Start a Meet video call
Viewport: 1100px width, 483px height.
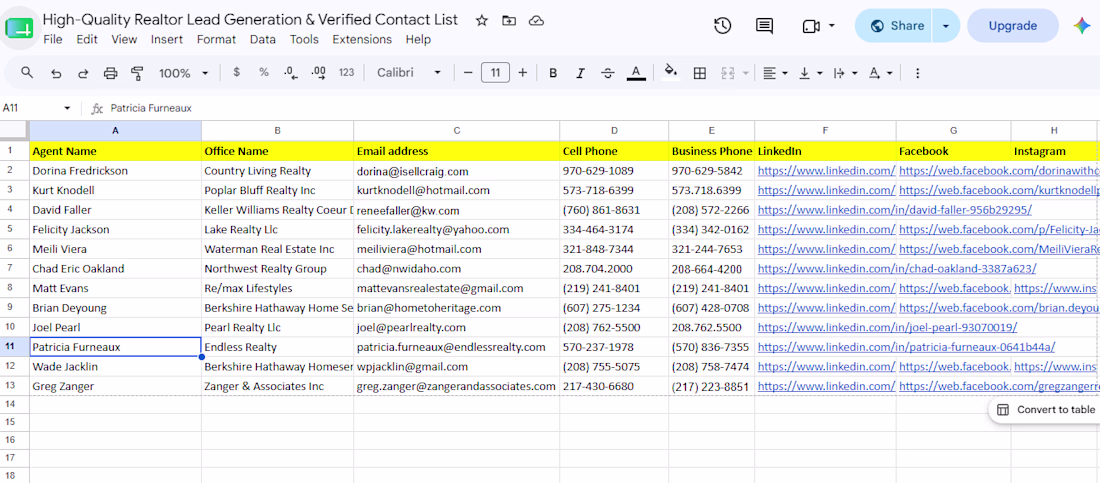point(810,26)
